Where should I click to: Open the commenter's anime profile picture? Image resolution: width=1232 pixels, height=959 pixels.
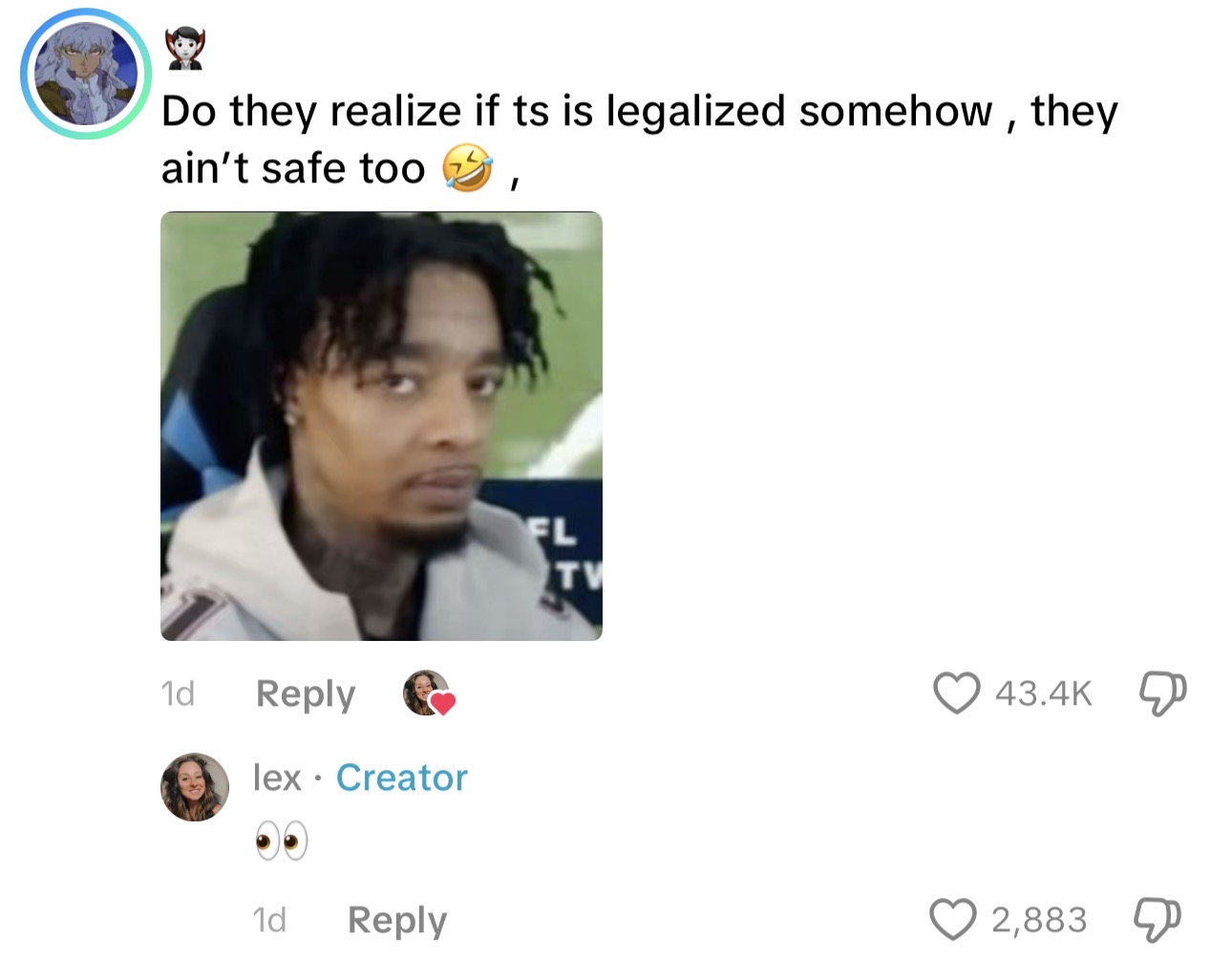[x=86, y=75]
